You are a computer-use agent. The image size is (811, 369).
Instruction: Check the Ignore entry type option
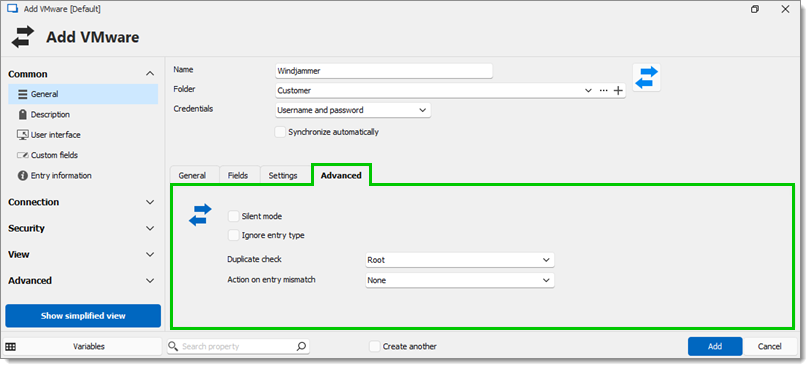tap(234, 235)
